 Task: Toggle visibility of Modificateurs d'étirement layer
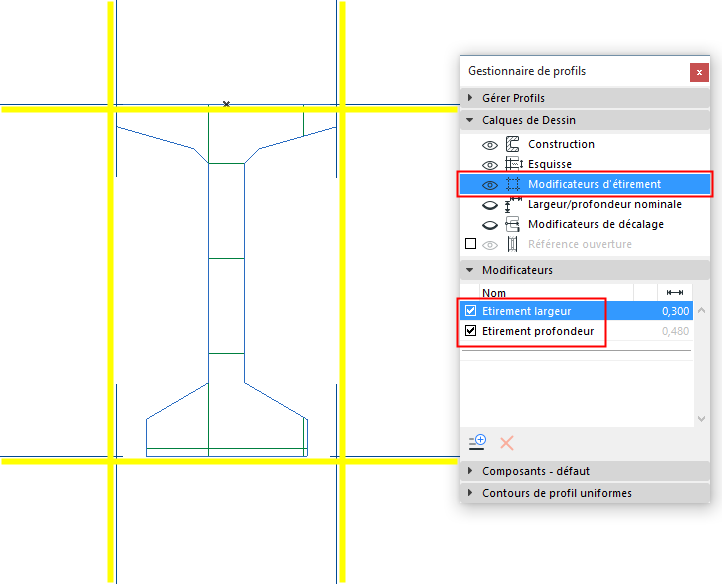[x=489, y=185]
